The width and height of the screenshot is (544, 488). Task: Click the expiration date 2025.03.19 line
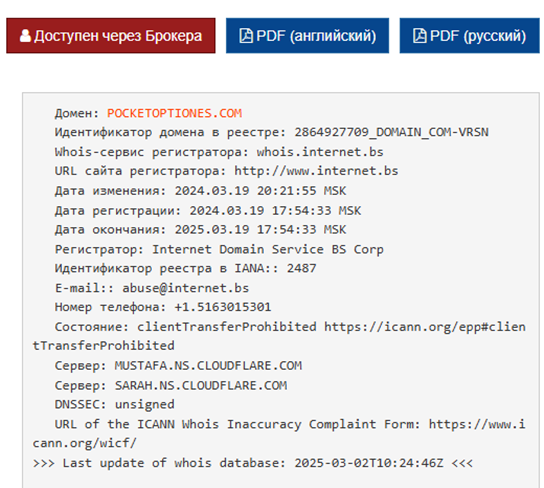pyautogui.click(x=201, y=230)
